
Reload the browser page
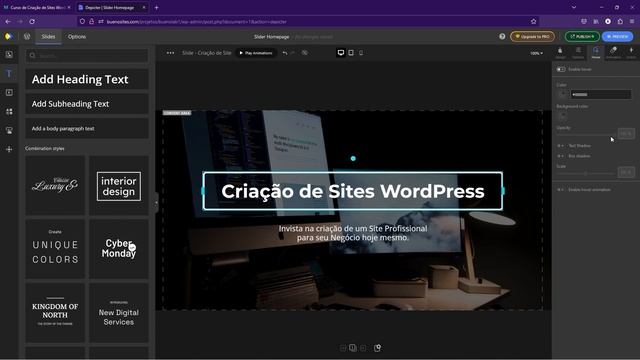click(32, 21)
